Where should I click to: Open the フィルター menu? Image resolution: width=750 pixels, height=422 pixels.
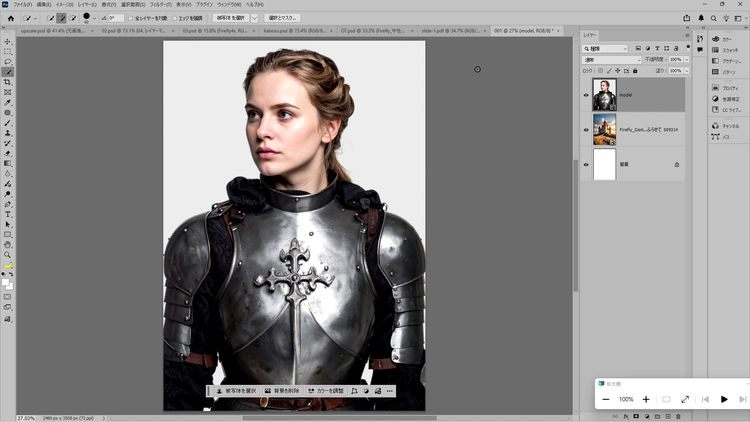click(161, 5)
